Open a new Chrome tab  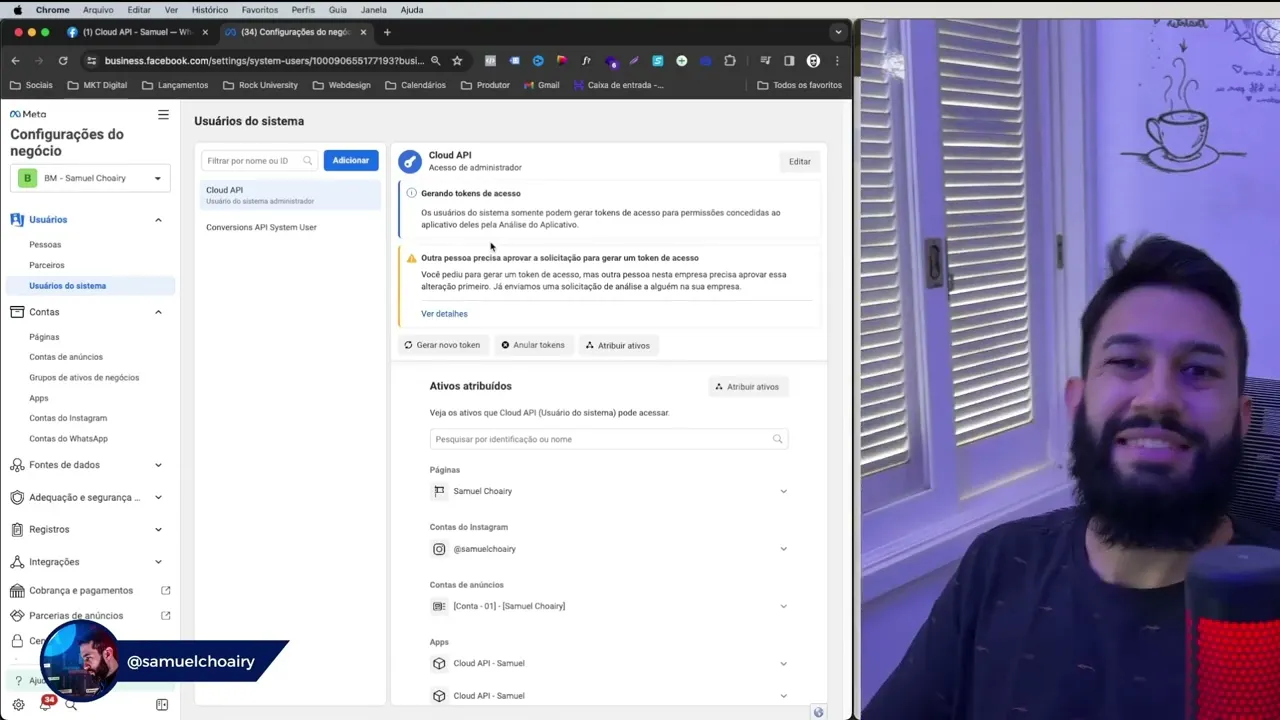pos(387,32)
